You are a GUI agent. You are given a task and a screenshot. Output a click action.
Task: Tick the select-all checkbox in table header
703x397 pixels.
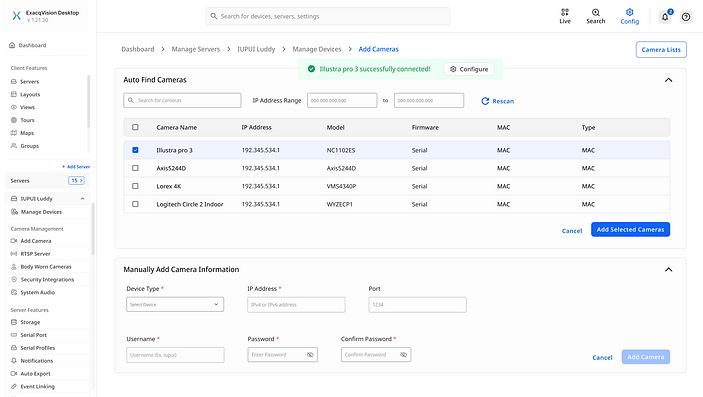pos(135,127)
